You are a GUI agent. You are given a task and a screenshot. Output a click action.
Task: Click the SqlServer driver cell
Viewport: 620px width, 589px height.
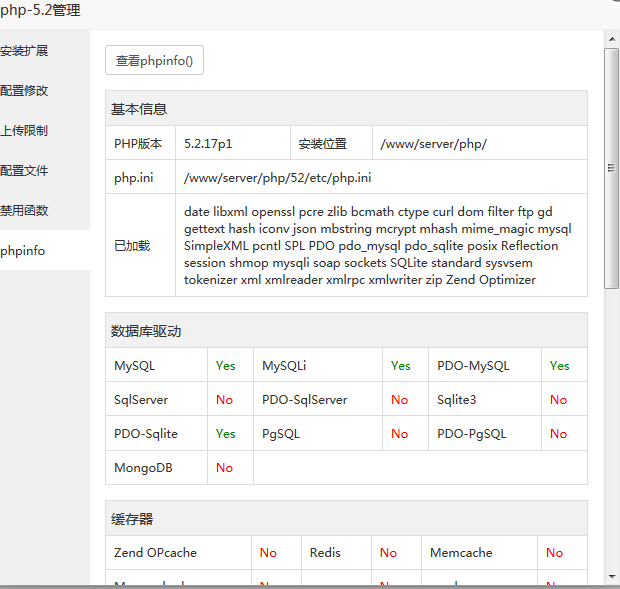click(x=156, y=399)
